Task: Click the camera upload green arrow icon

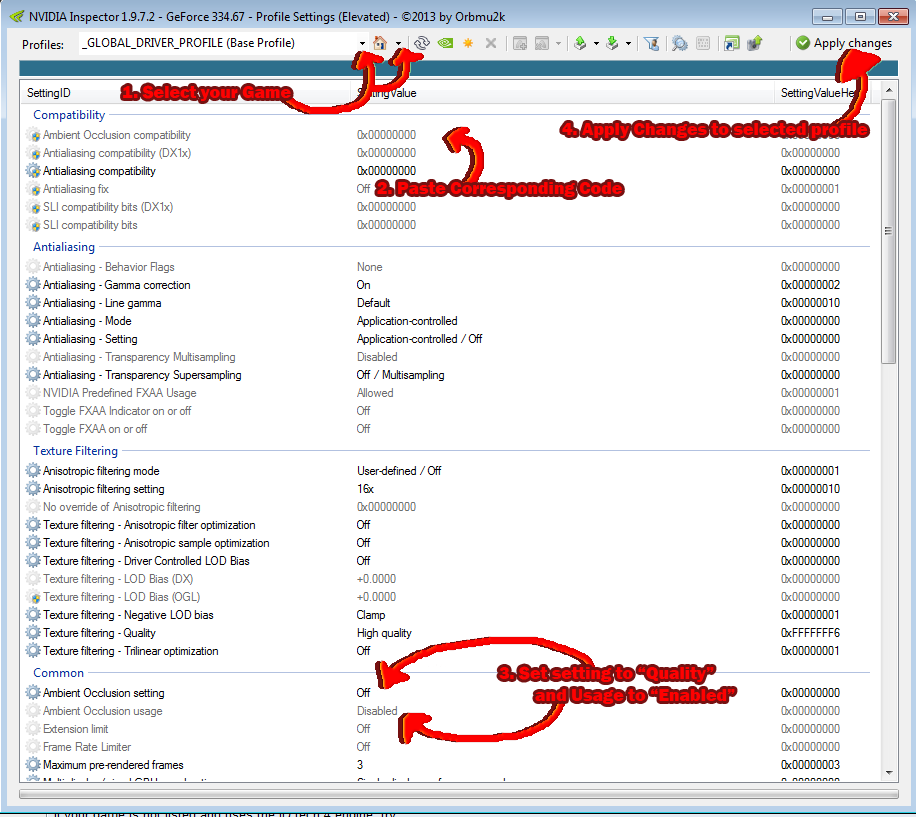Action: tap(755, 43)
